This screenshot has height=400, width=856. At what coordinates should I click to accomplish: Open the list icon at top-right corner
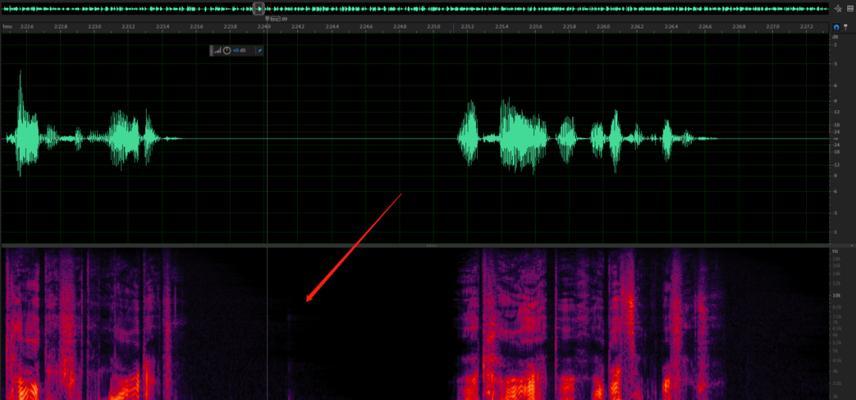tap(849, 8)
